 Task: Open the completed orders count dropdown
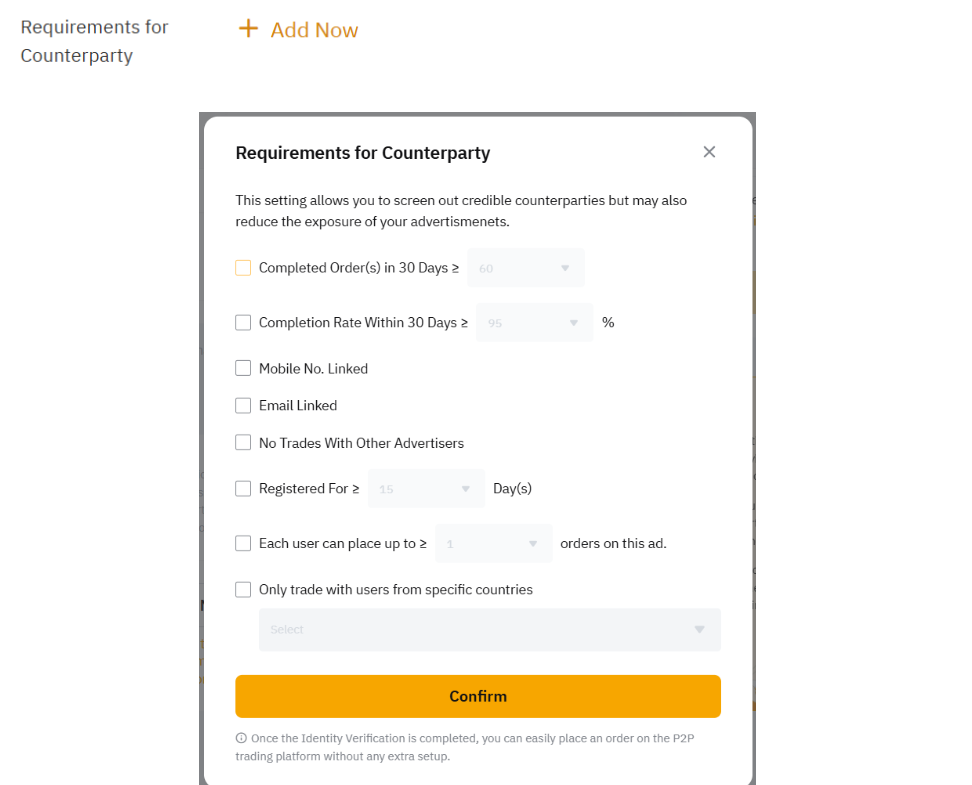click(526, 268)
